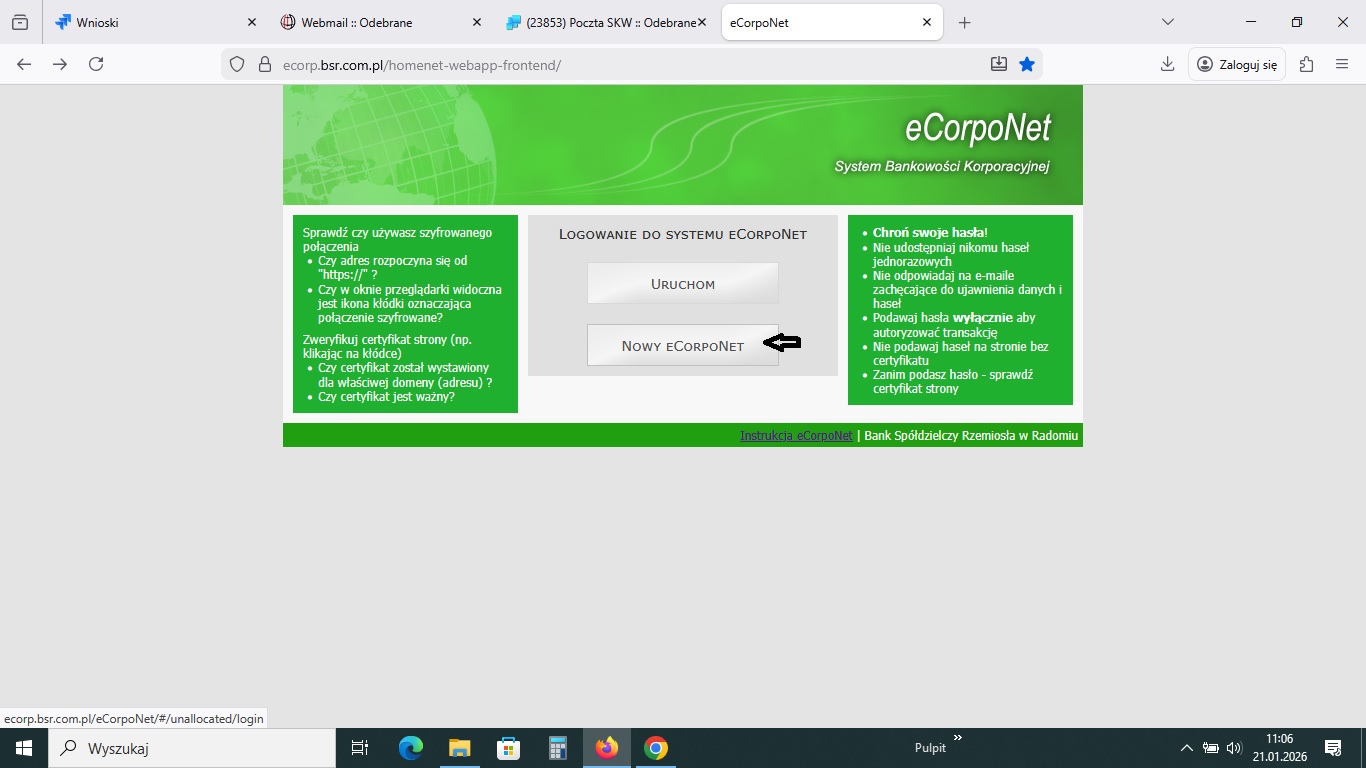Open the Nowy eCorpoNet button
The image size is (1366, 768).
pos(683,346)
